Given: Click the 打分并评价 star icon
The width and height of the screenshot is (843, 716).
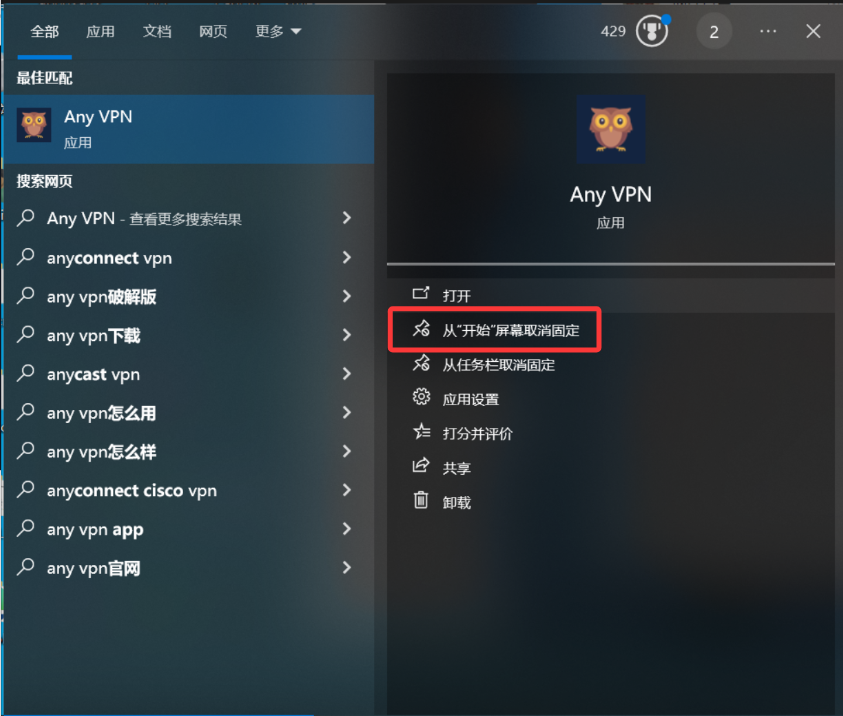Looking at the screenshot, I should 421,432.
